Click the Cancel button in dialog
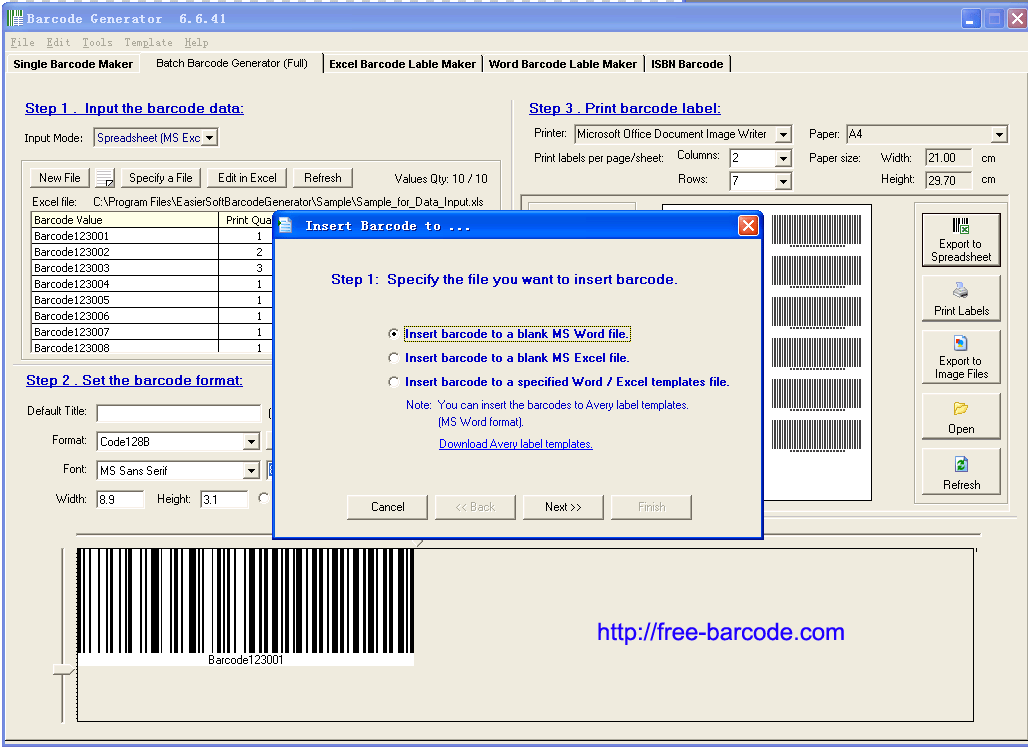1032x747 pixels. point(388,507)
